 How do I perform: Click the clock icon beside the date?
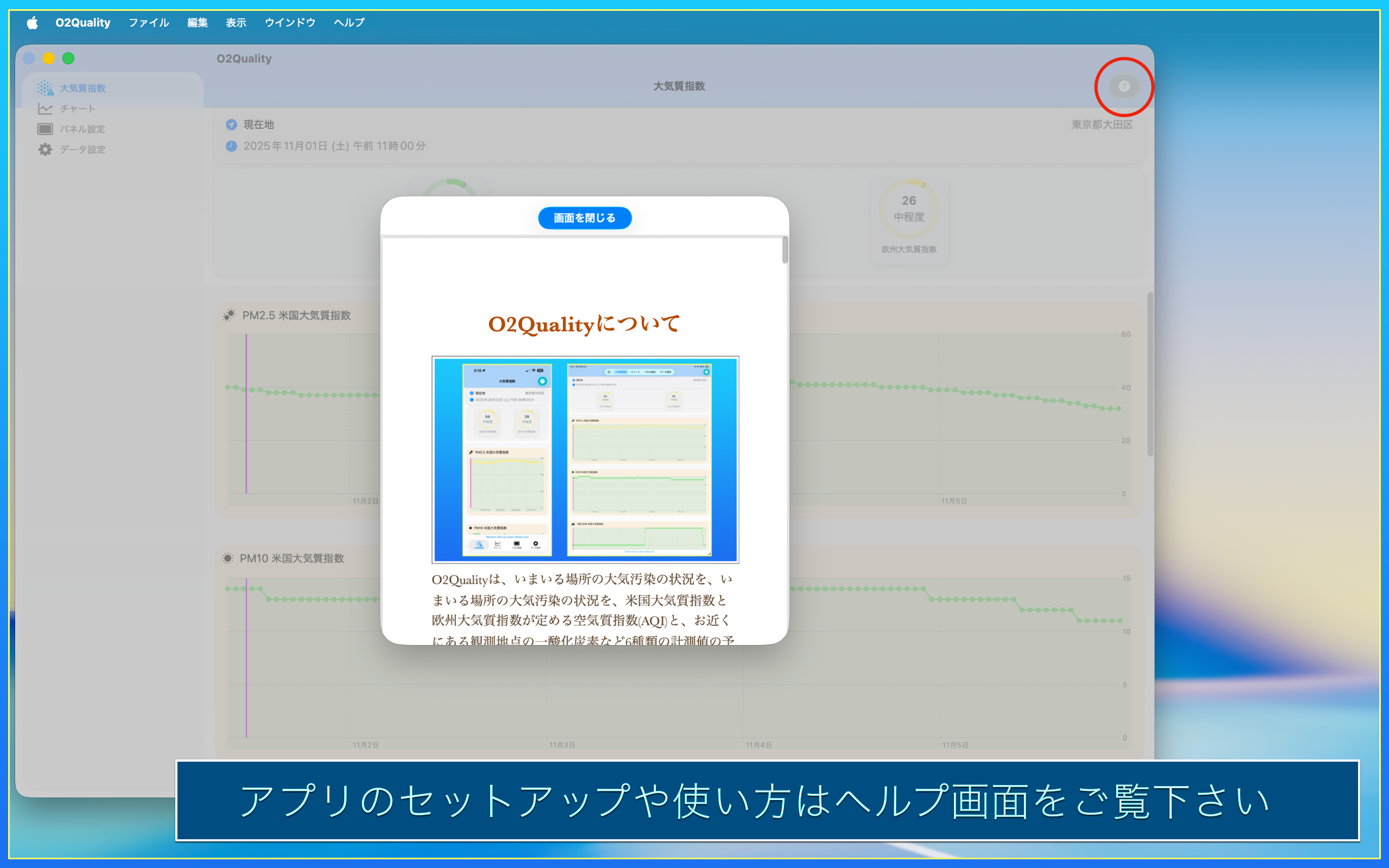231,146
